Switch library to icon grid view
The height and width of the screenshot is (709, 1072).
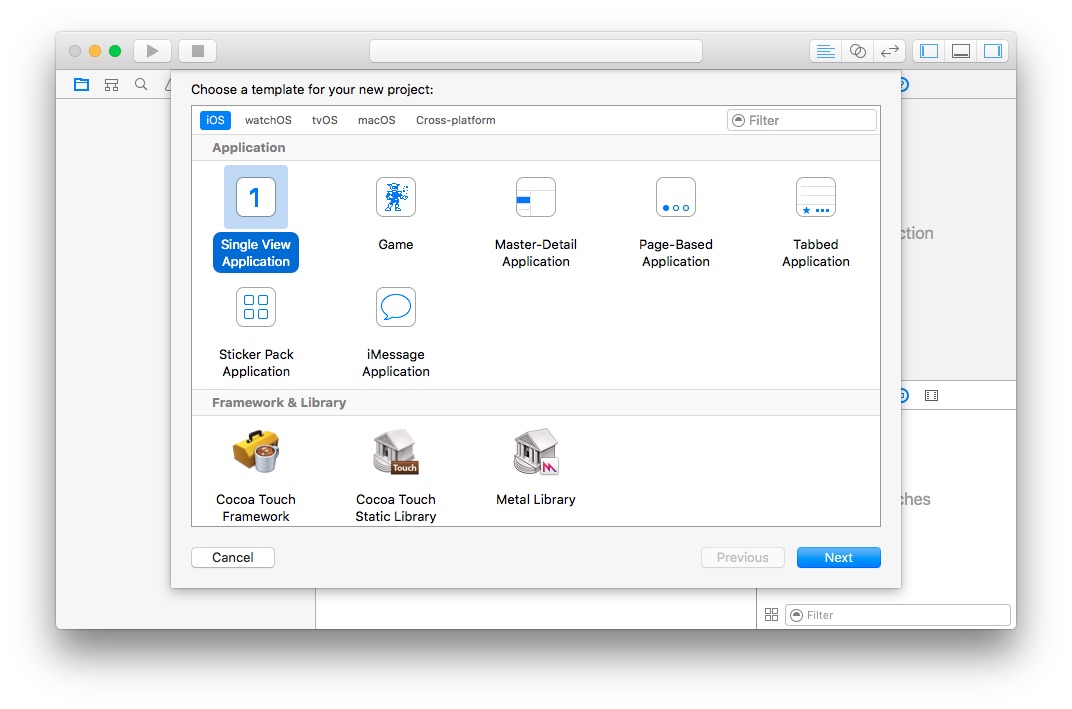pyautogui.click(x=771, y=615)
